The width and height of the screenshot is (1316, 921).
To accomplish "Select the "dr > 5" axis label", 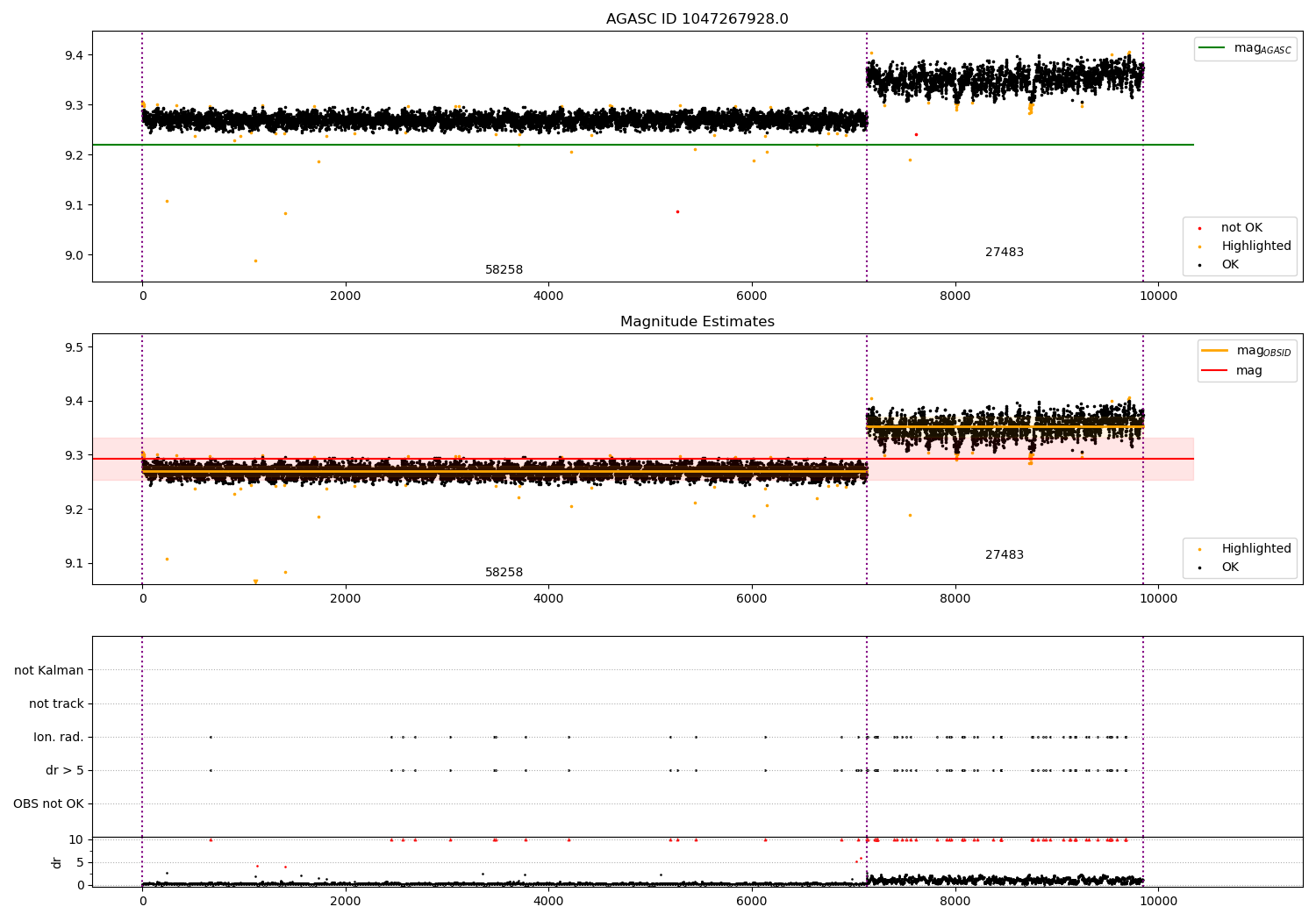I will 65,770.
